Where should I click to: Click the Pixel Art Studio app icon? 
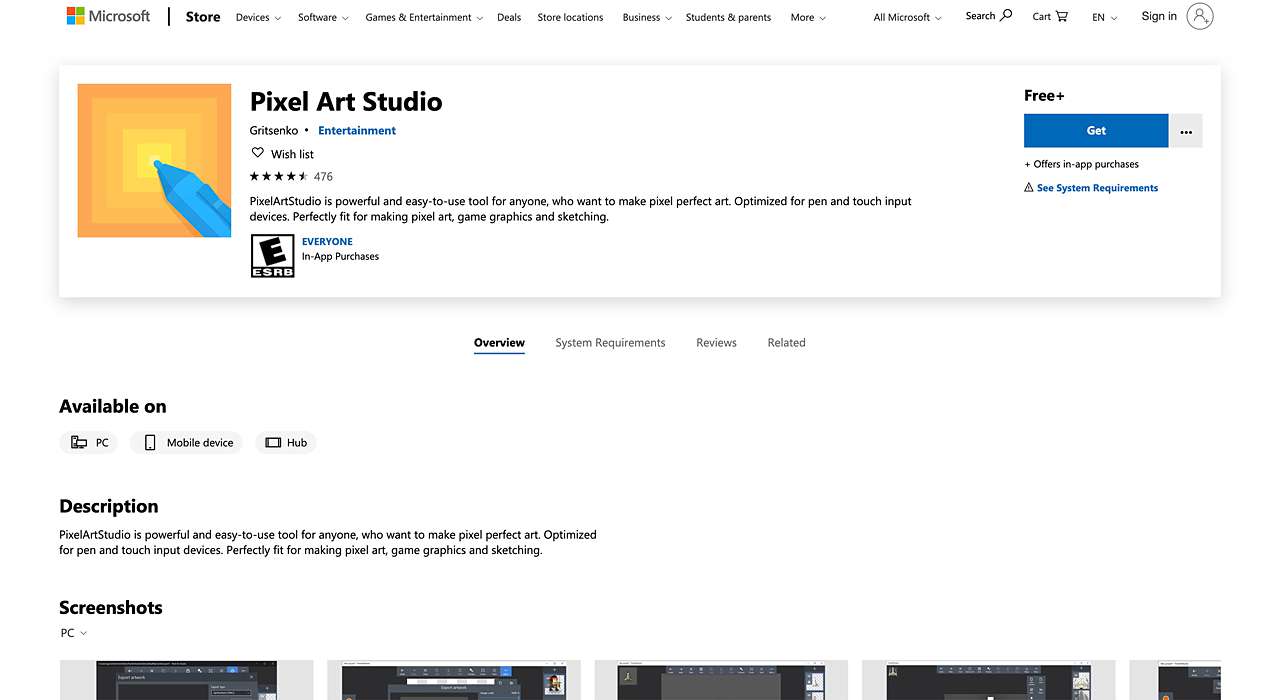[x=154, y=161]
